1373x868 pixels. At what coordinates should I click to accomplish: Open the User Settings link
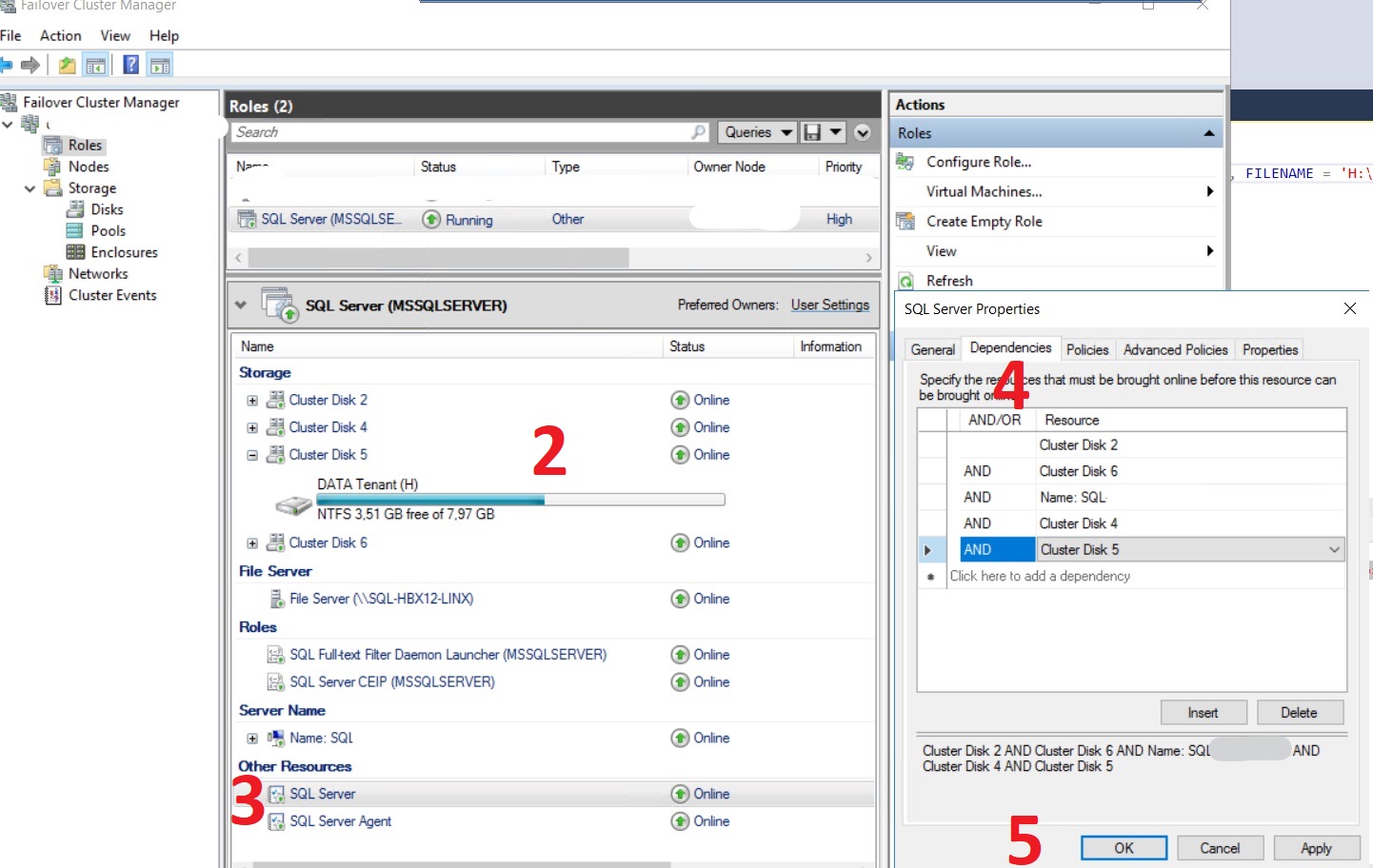click(x=830, y=305)
